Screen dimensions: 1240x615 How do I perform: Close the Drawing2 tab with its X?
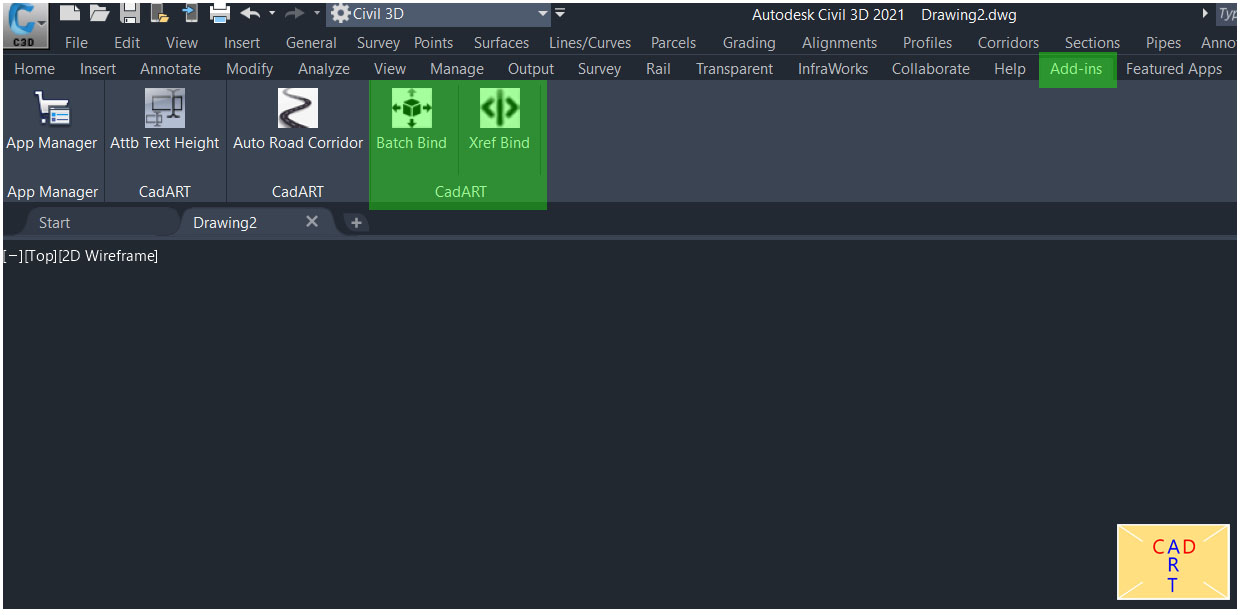click(x=312, y=221)
